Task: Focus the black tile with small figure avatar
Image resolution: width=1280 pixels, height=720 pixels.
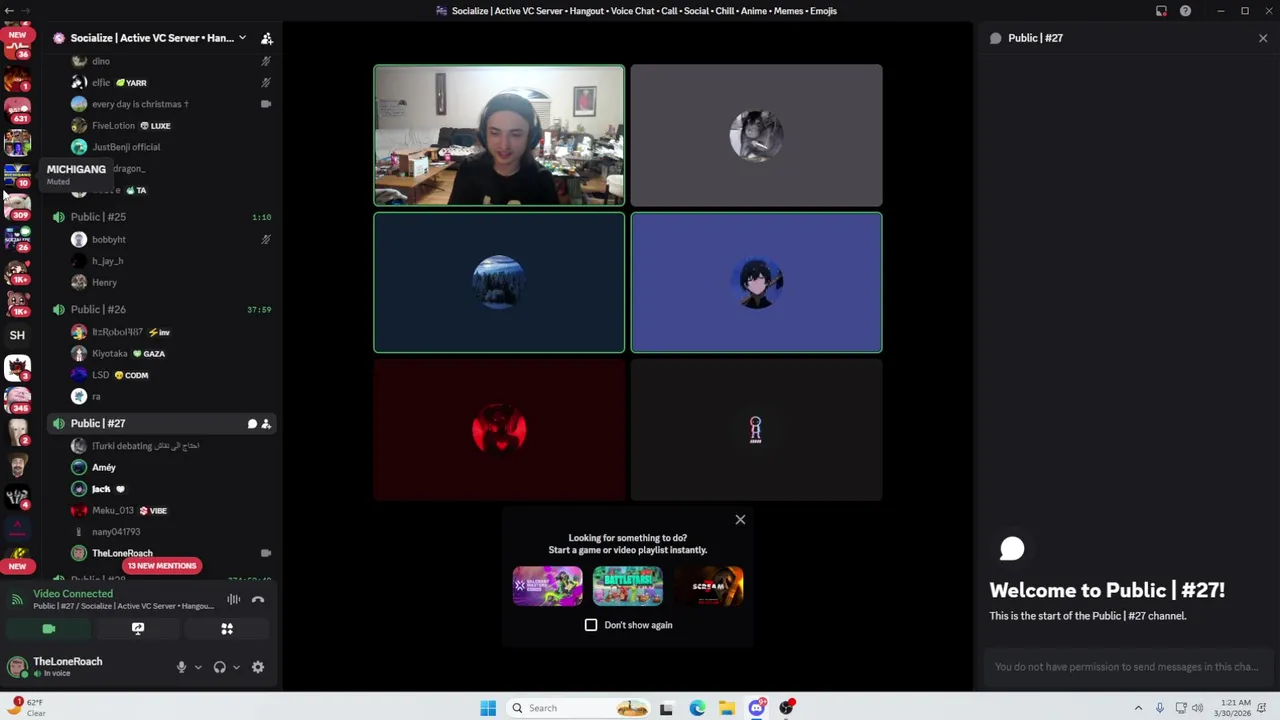Action: [x=756, y=430]
